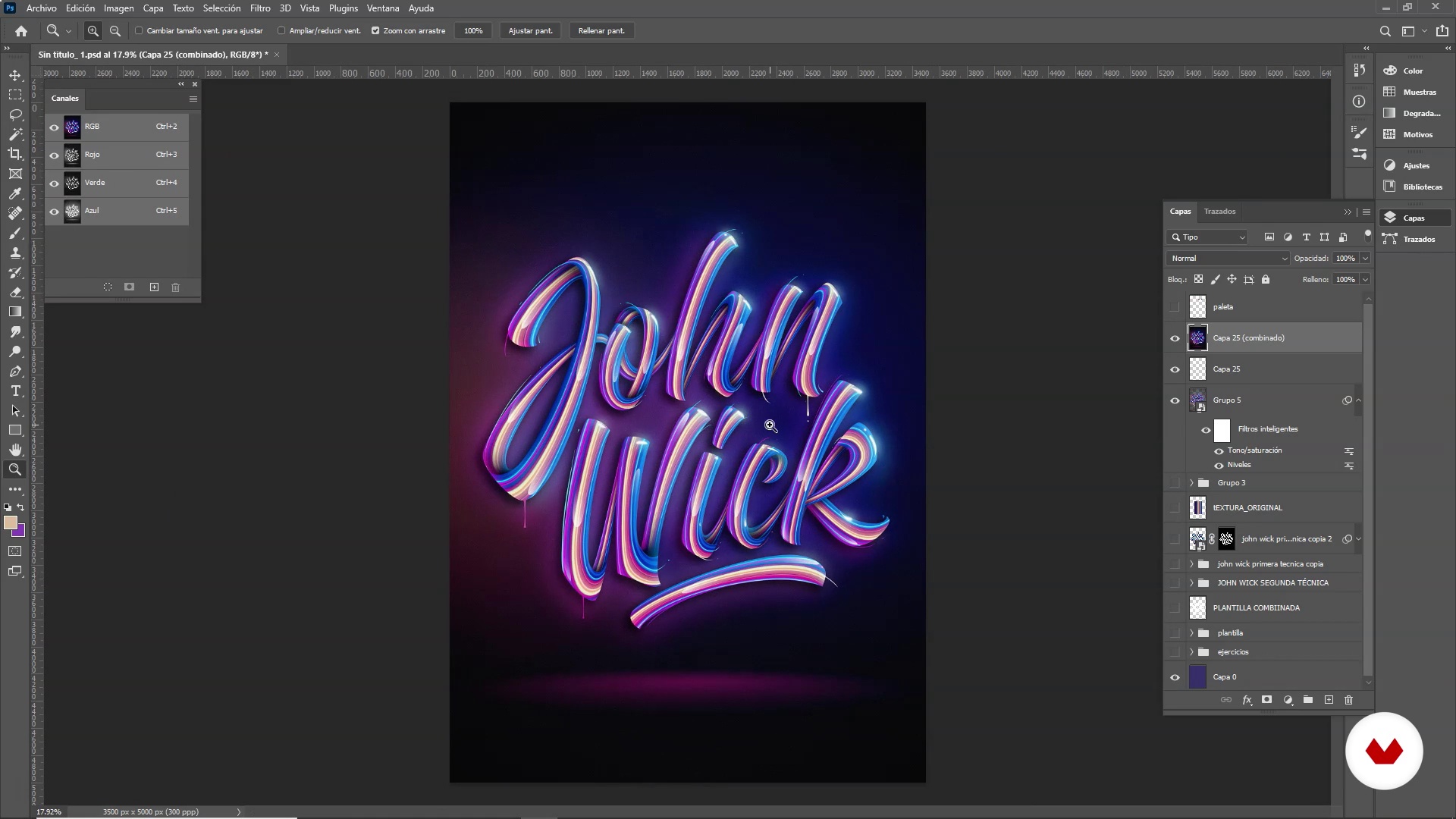Add layer style fx icon

pos(1247,700)
